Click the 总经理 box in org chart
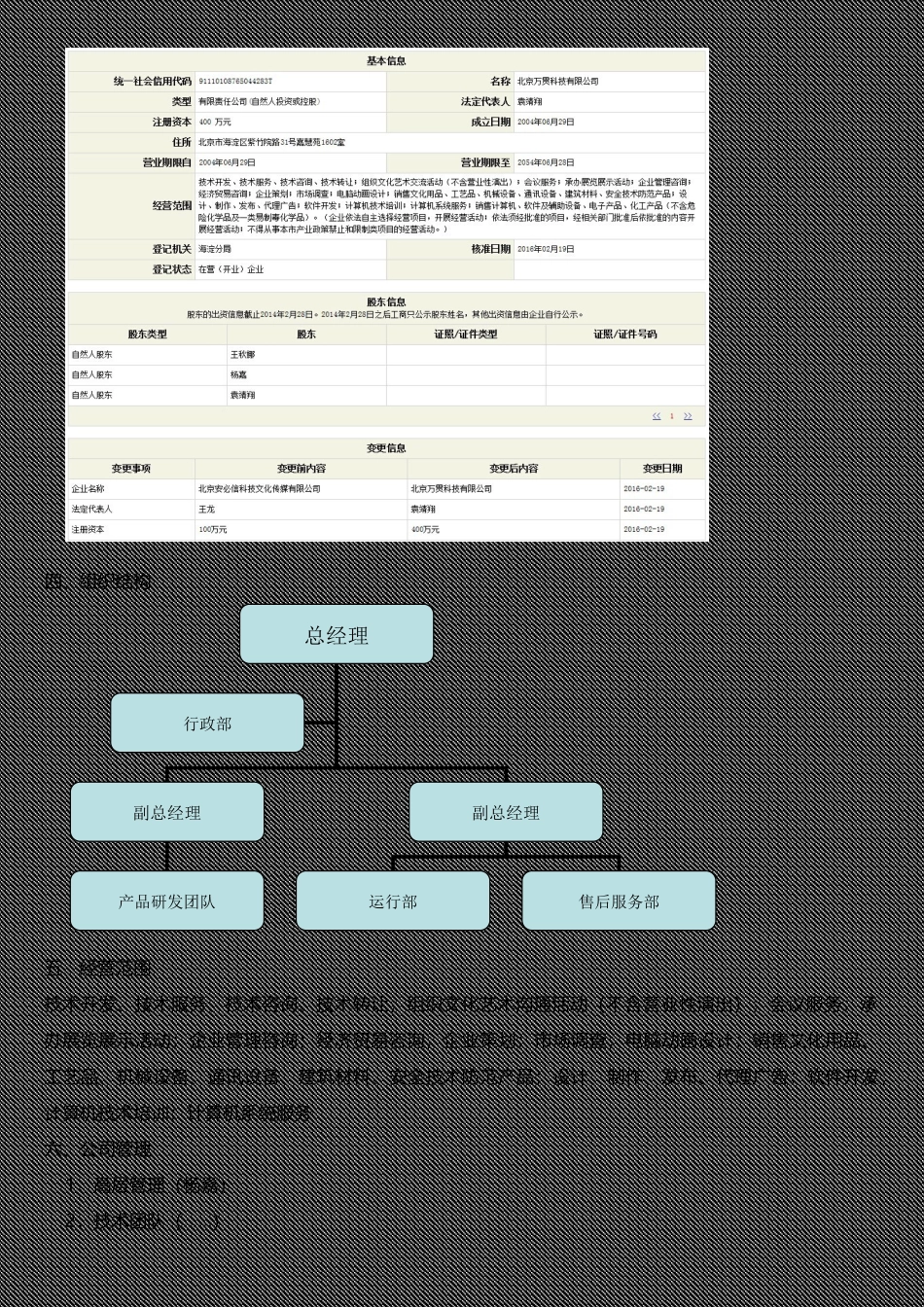924x1307 pixels. point(337,634)
